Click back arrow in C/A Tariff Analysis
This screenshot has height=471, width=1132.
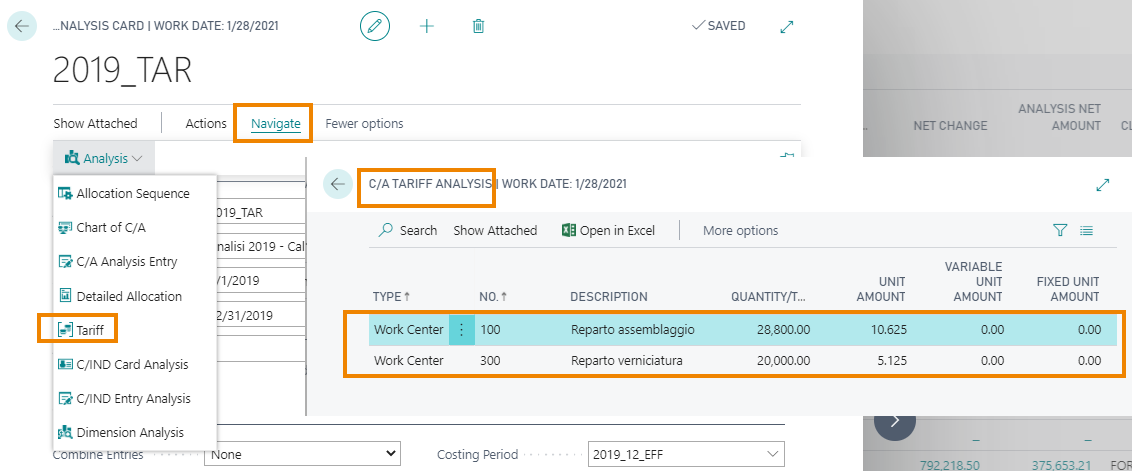[338, 184]
